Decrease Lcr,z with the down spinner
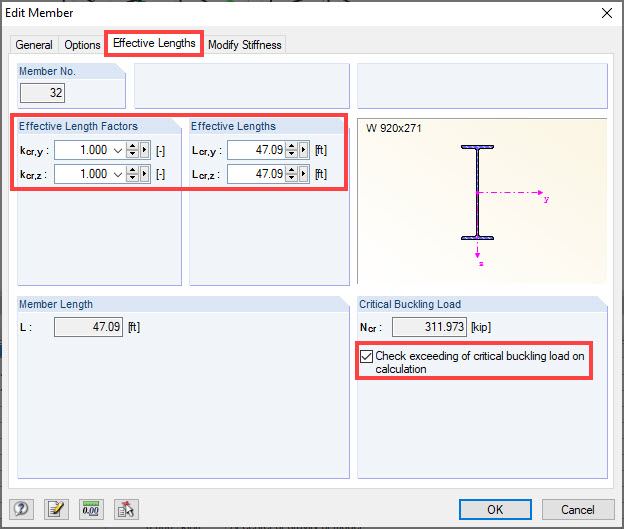Screen dimensions: 624x529 pos(292,178)
